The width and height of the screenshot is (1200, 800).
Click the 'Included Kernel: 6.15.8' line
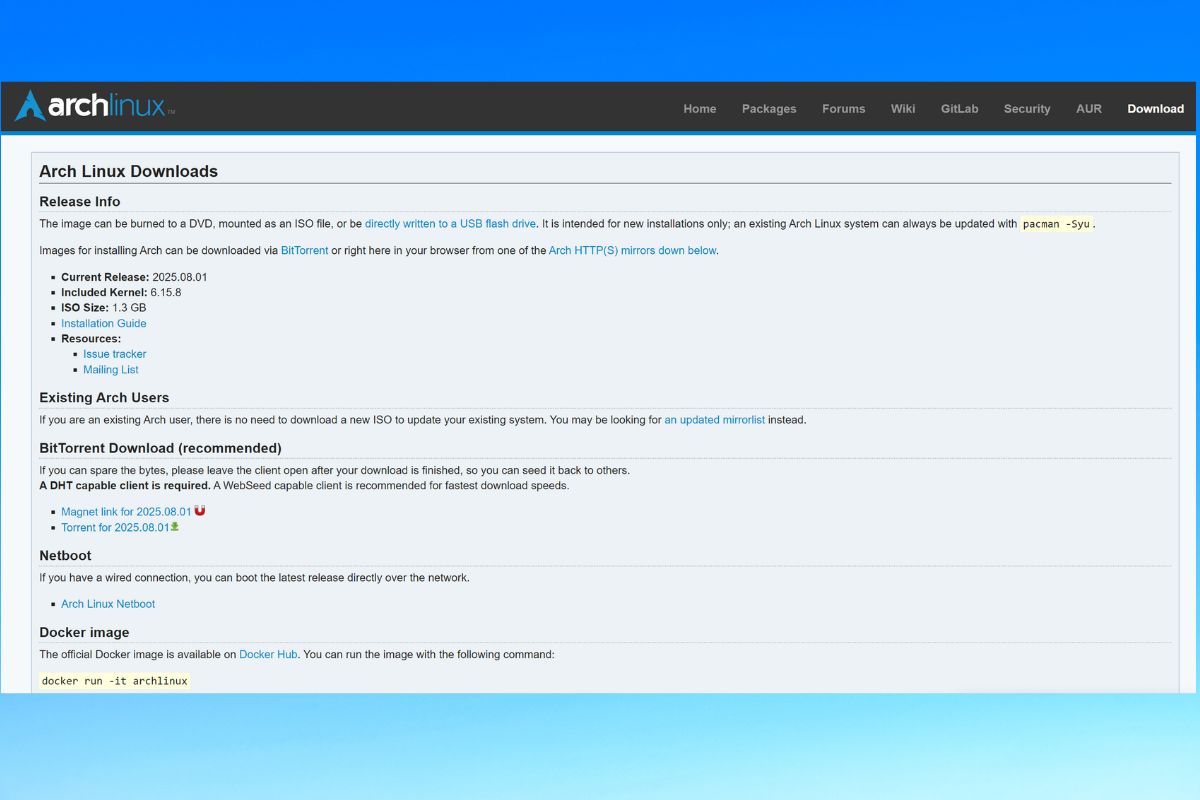[x=121, y=293]
